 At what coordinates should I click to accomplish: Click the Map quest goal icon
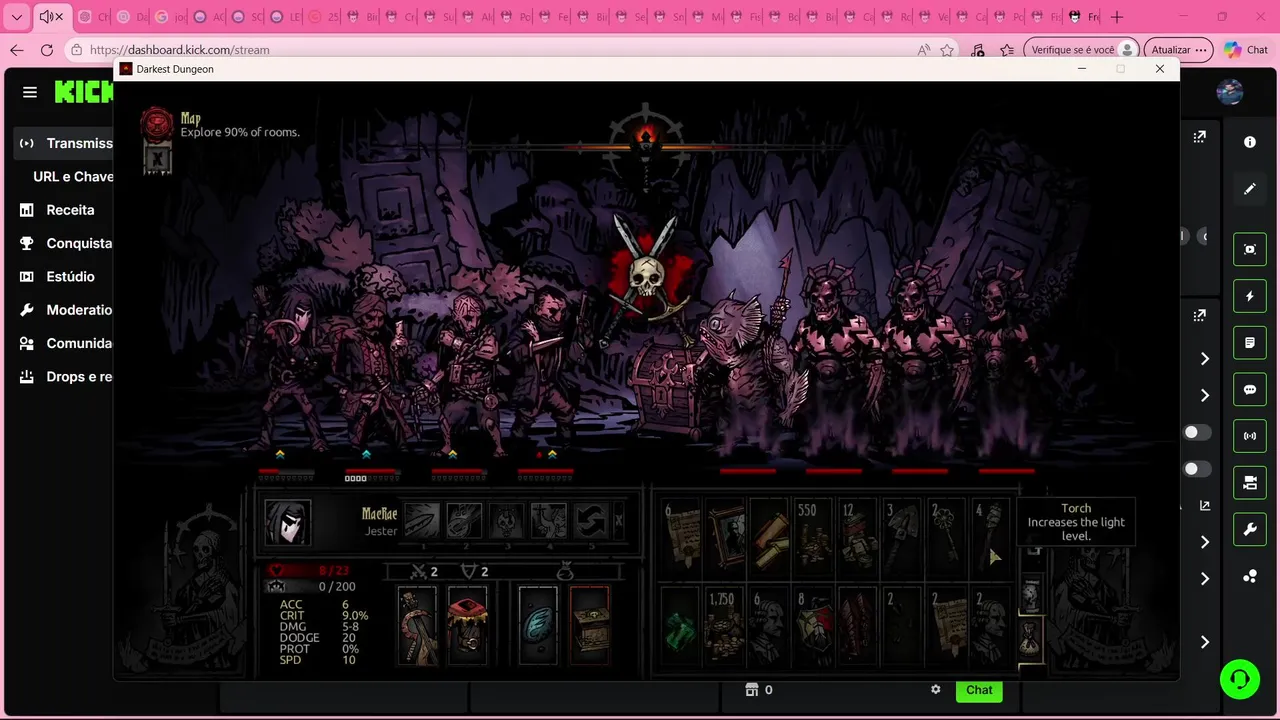click(x=157, y=124)
